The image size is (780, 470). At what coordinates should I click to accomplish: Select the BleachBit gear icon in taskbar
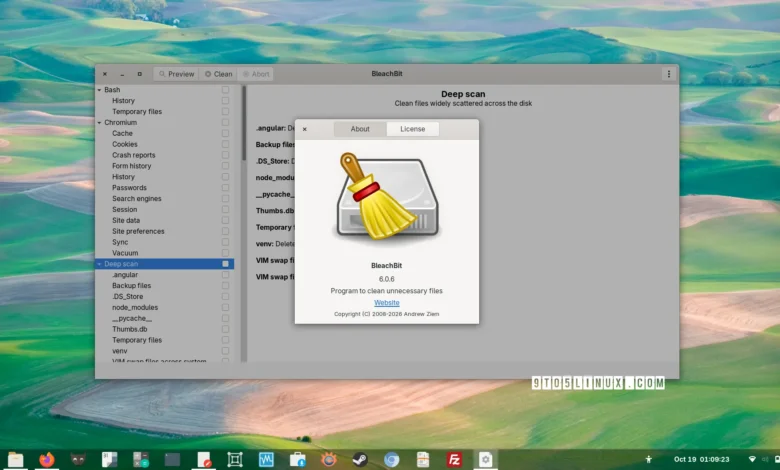[x=486, y=460]
